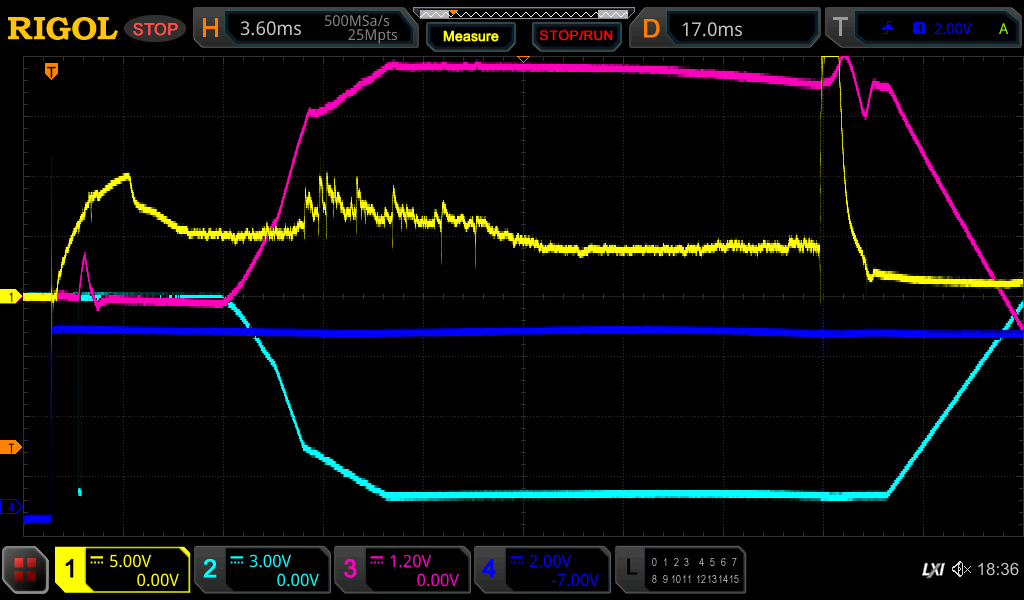The width and height of the screenshot is (1024, 600).
Task: Open the trigger settings showing 2.00V
Action: [x=923, y=29]
